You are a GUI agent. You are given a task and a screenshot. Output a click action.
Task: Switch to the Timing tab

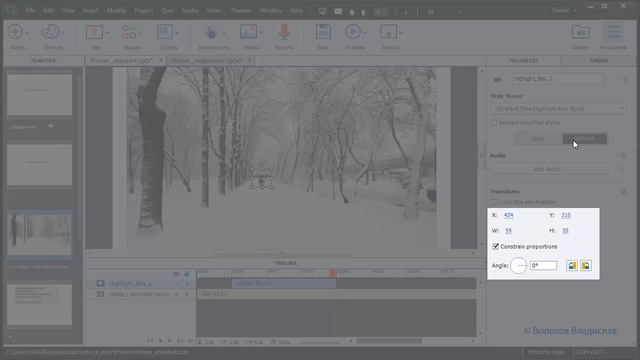point(599,61)
